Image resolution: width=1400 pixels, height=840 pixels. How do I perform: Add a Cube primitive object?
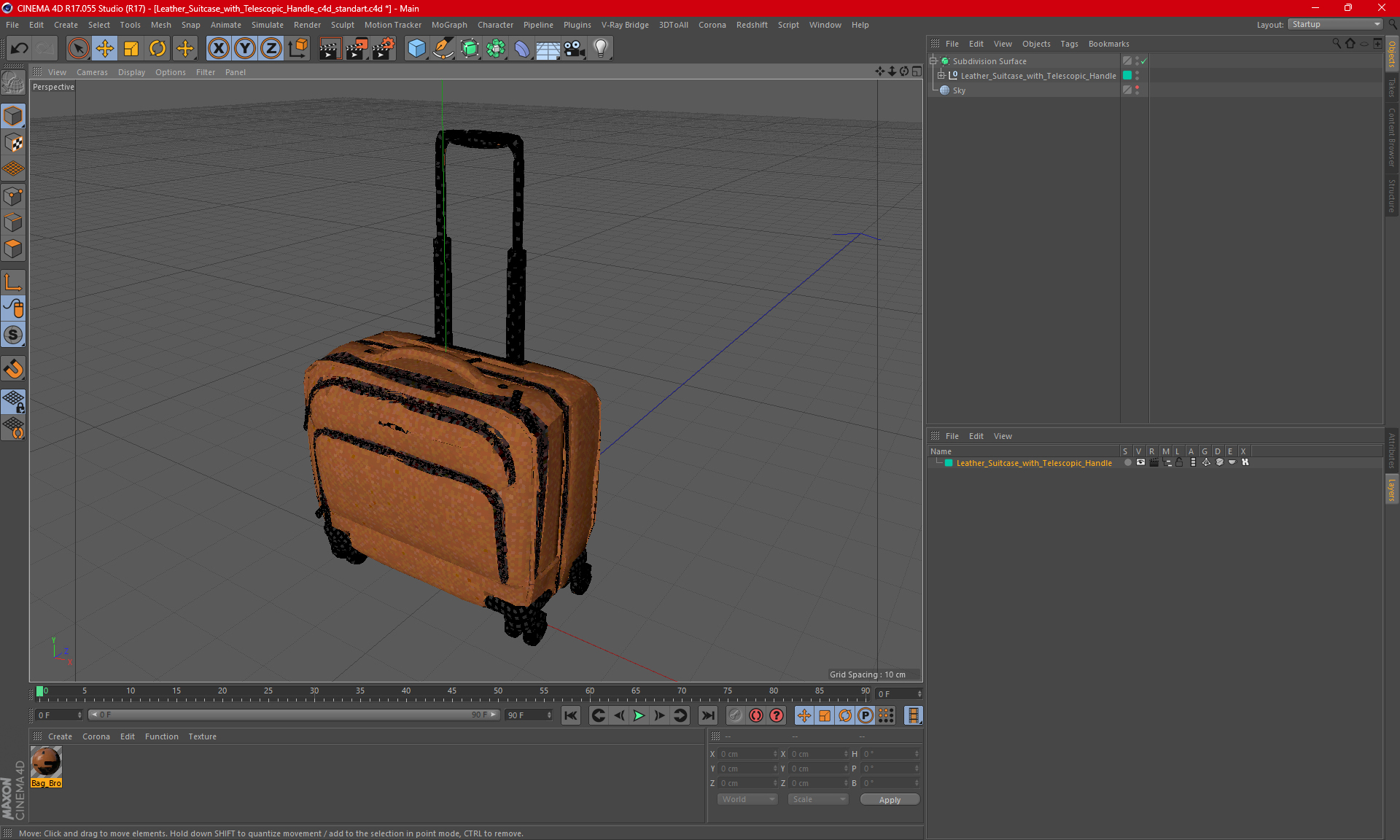tap(416, 49)
